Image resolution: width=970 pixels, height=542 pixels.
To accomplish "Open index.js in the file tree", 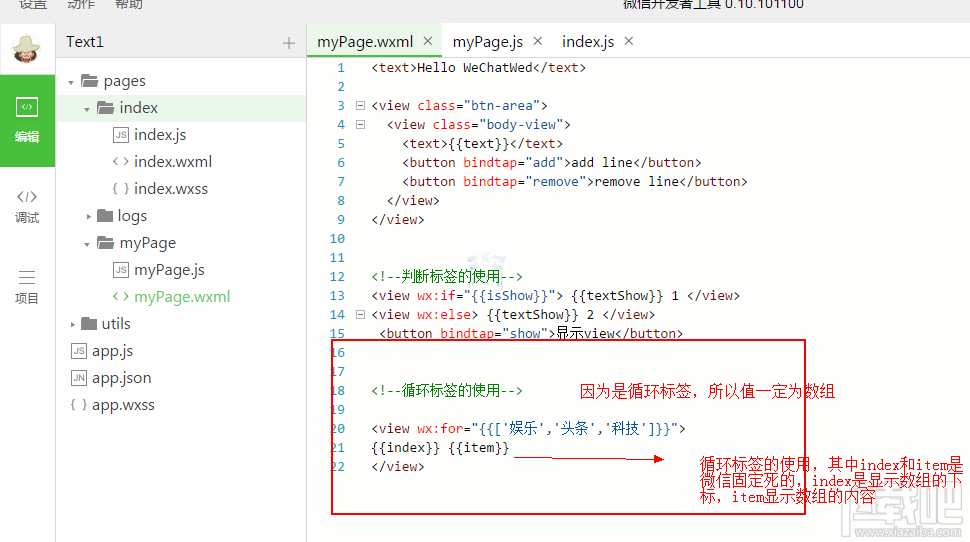I will 160,135.
